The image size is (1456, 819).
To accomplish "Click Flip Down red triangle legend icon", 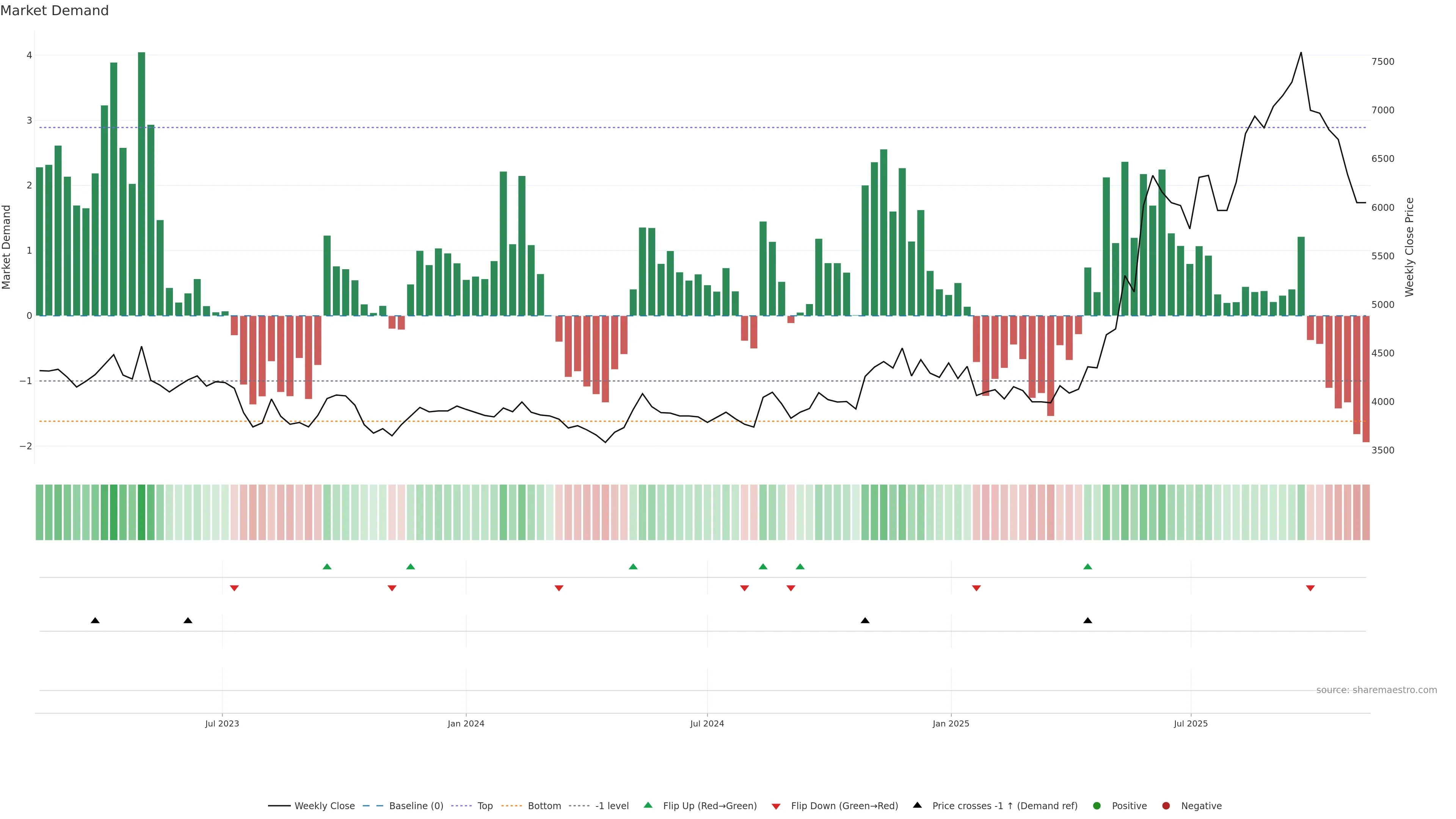I will (x=776, y=806).
